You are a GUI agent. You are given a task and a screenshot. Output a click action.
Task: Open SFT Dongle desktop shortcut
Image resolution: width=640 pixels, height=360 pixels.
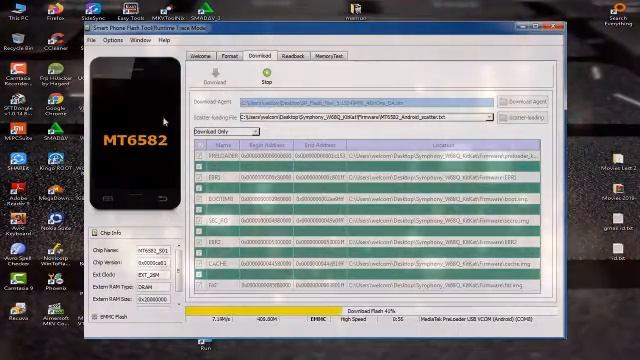(x=18, y=104)
